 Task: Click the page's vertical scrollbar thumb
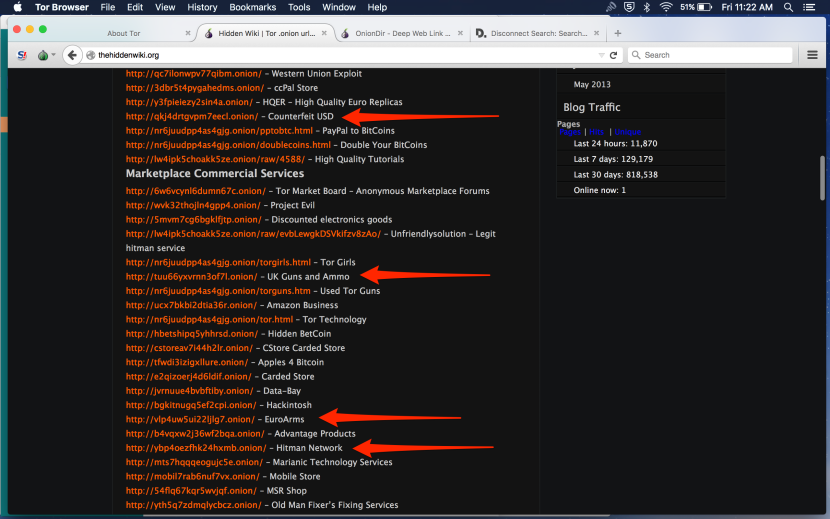coord(823,179)
